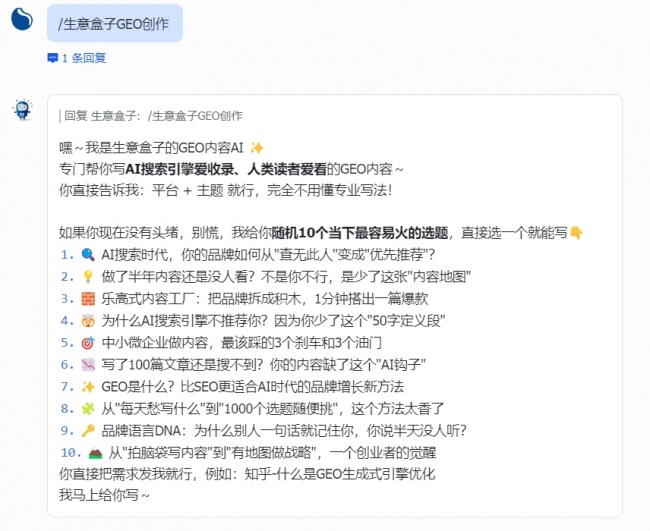Viewport: 650px width, 531px height.
Task: Click the pointing-down hand emoji
Action: pyautogui.click(x=576, y=233)
